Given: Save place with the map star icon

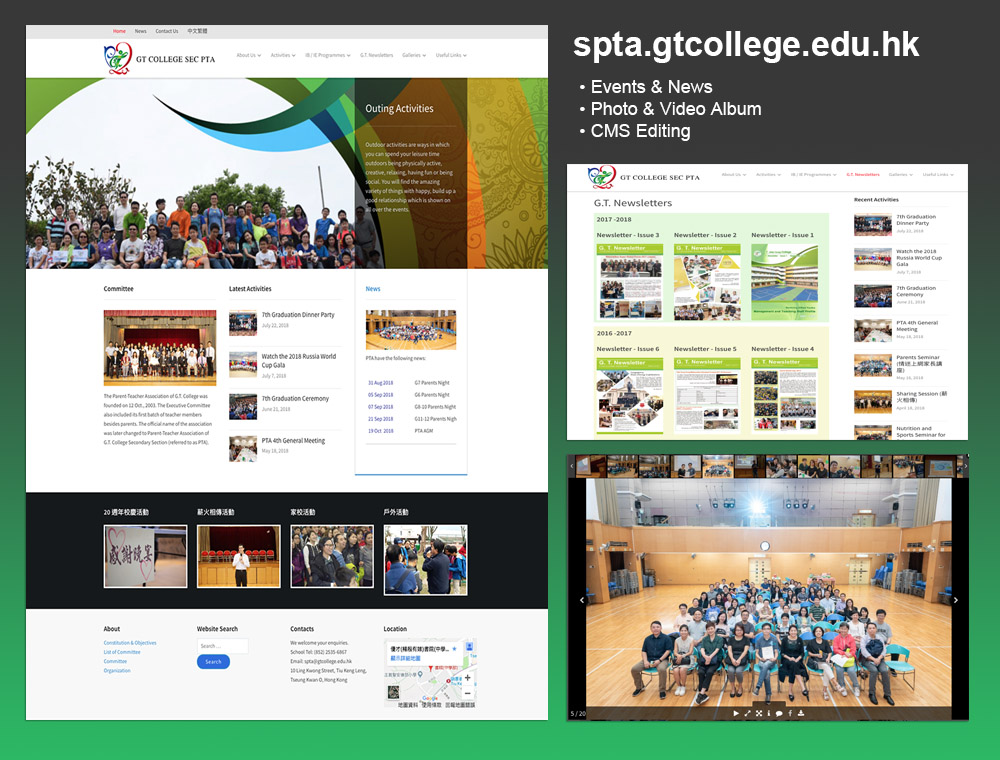Looking at the screenshot, I should [454, 648].
